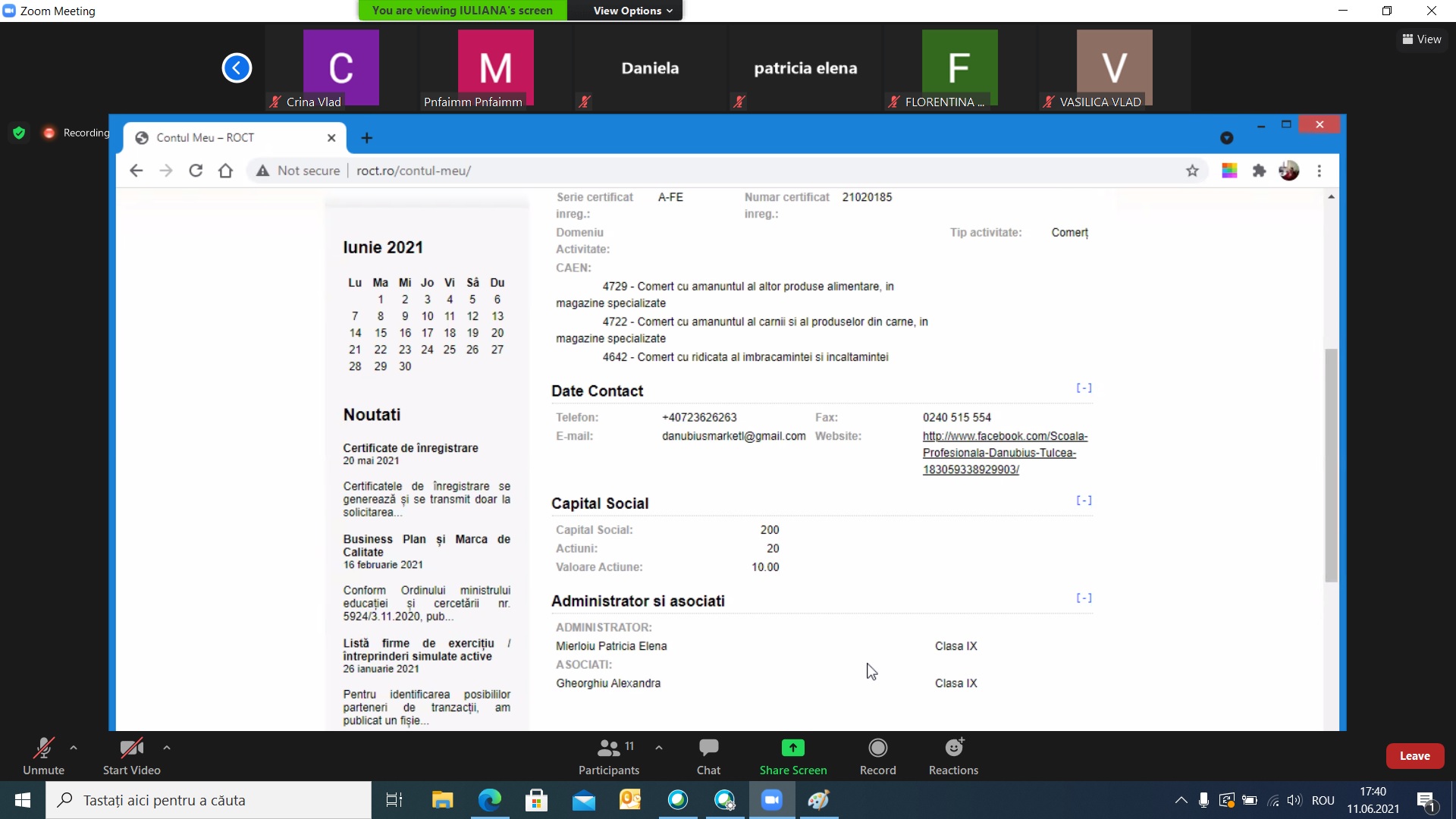Start Video camera toggle
This screenshot has height=819, width=1456.
point(131,748)
